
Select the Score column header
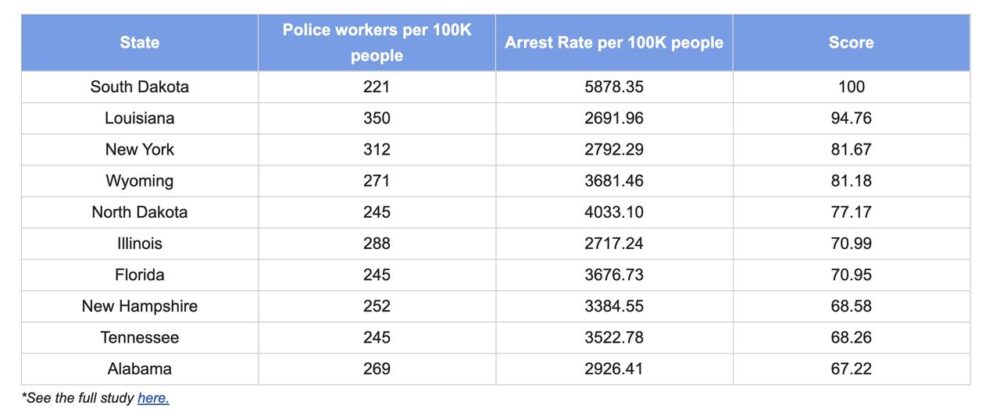(851, 42)
